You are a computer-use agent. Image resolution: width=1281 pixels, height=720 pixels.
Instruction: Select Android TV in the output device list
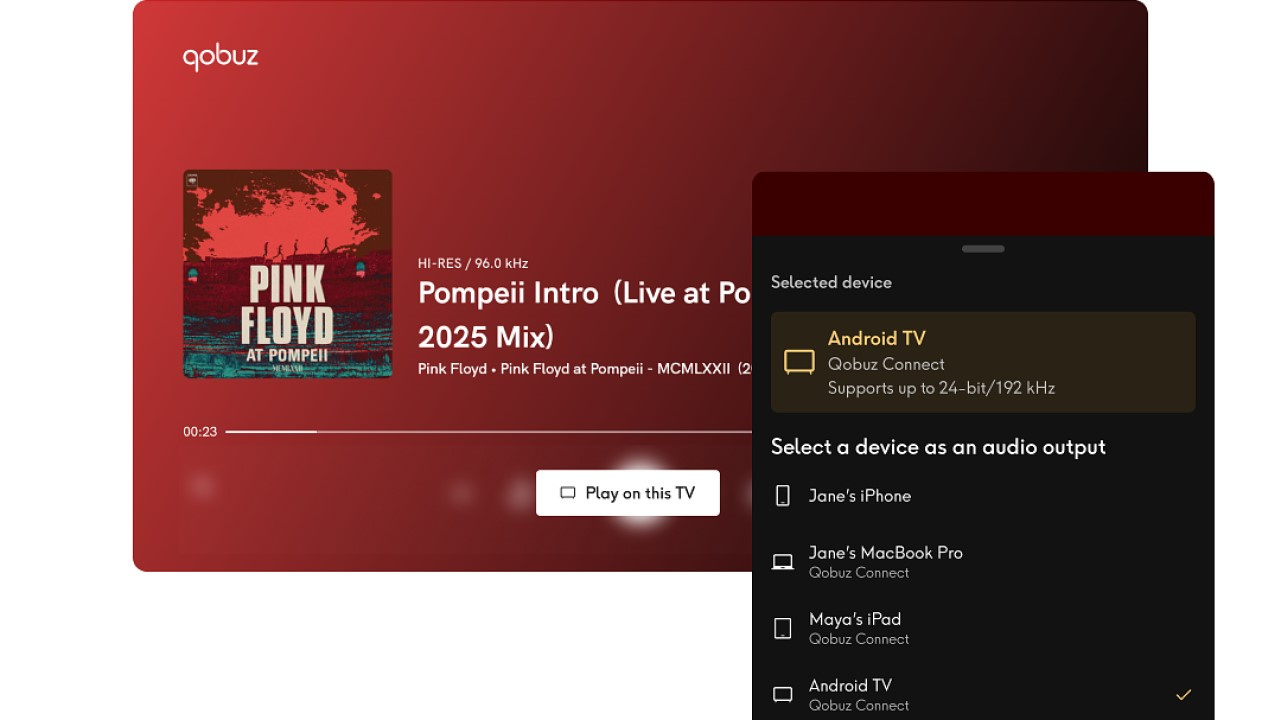click(983, 695)
